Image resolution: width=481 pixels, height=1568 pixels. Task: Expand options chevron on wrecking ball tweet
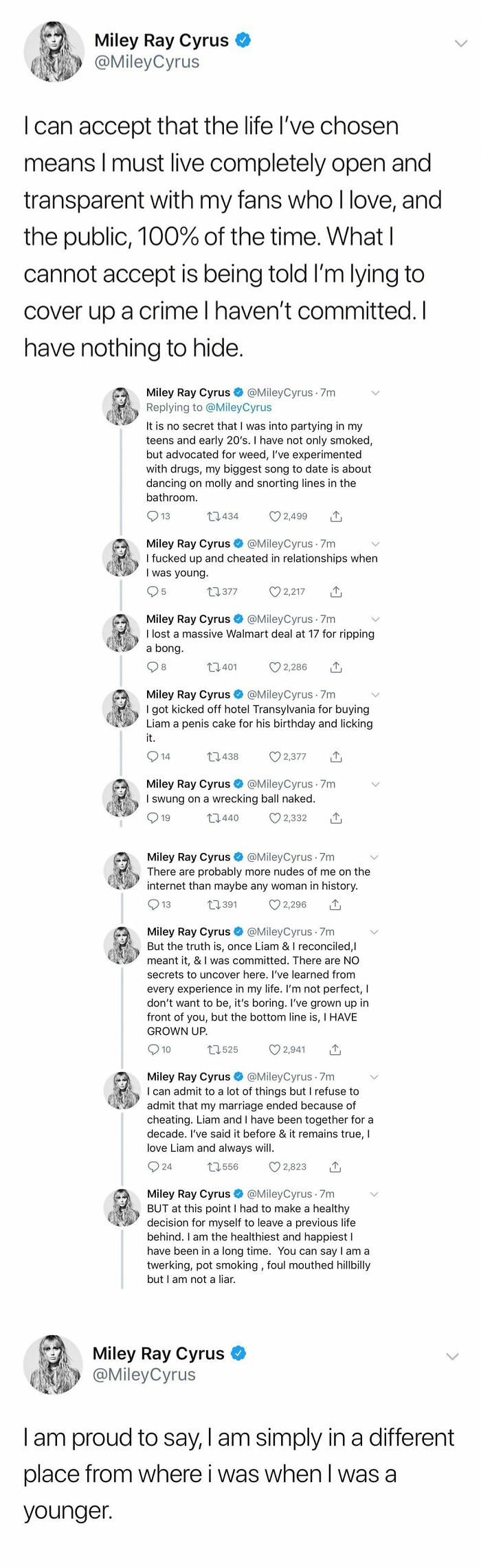(375, 784)
